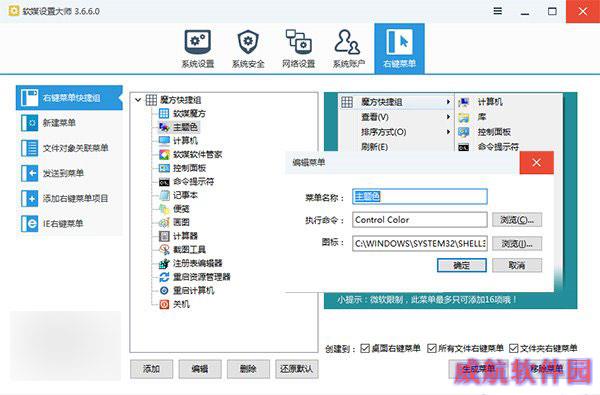
Task: Switch to the 系统账户 tab
Action: [x=349, y=49]
